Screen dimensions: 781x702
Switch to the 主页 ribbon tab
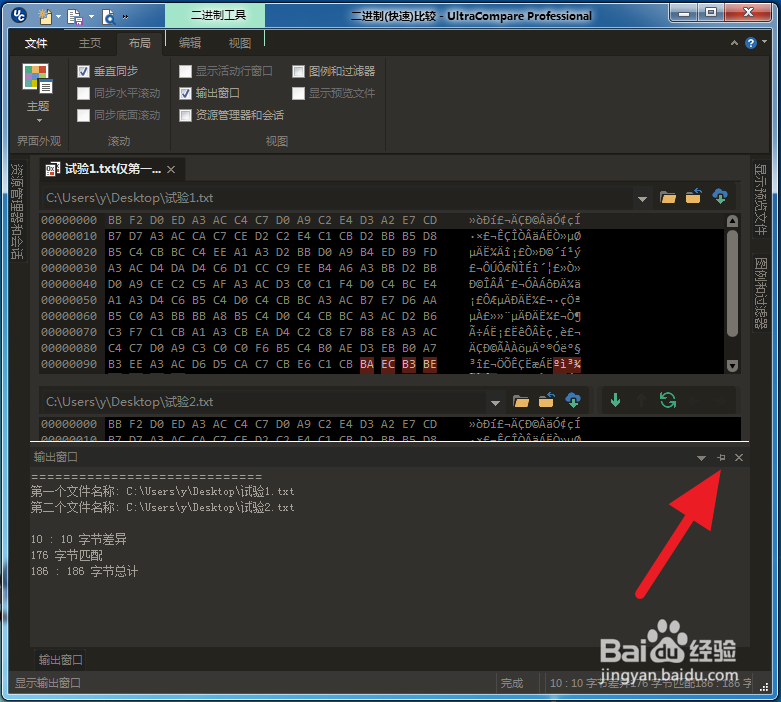point(90,43)
